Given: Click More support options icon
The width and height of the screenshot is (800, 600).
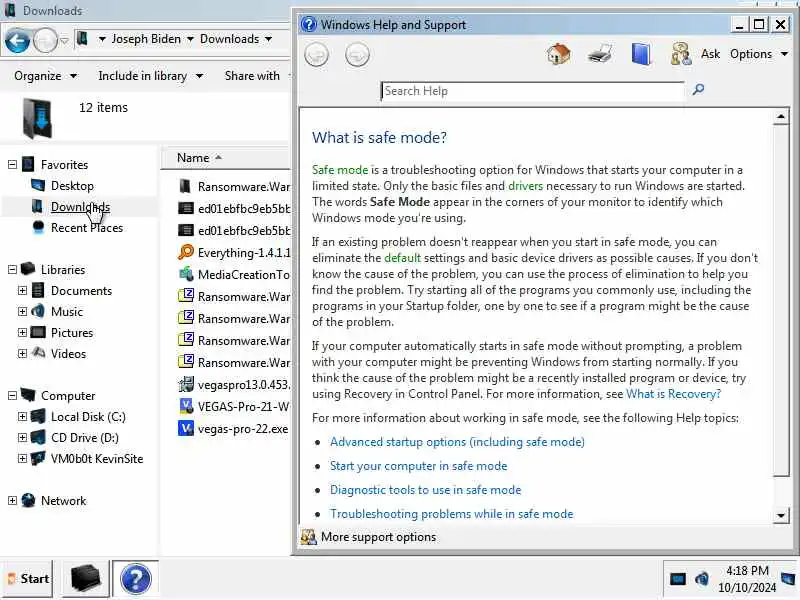Looking at the screenshot, I should click(308, 537).
